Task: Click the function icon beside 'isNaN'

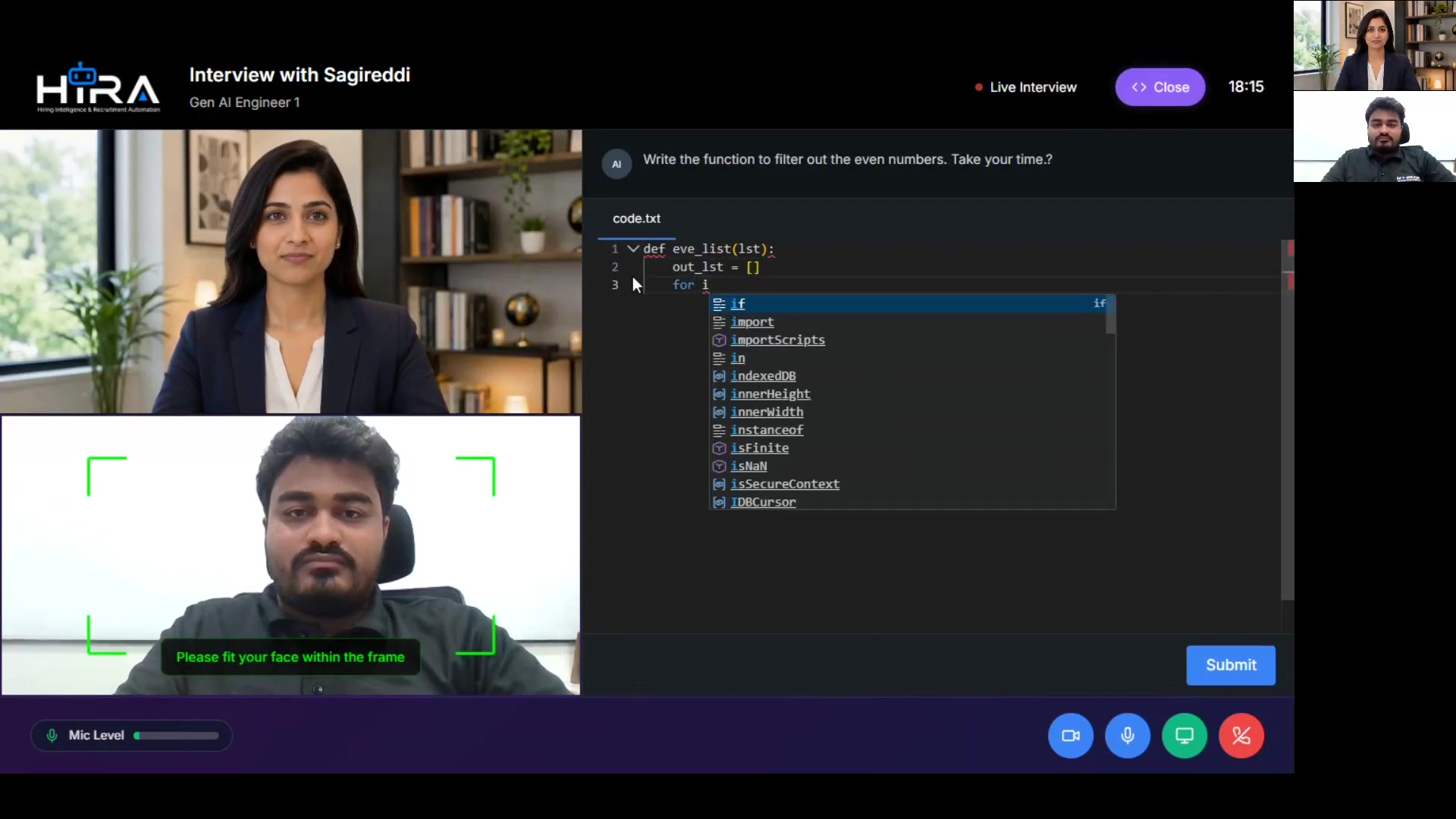Action: (x=719, y=466)
